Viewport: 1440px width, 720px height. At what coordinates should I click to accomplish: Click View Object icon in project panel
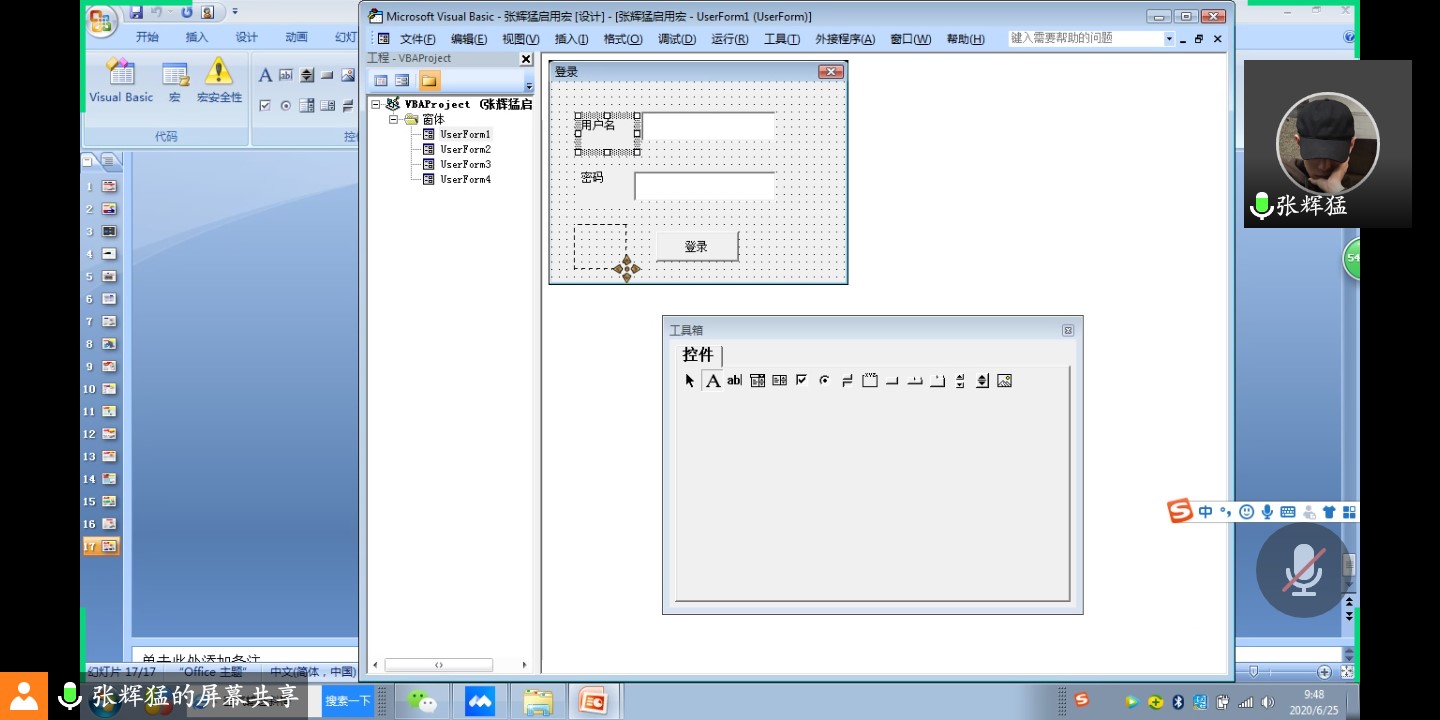coord(402,81)
